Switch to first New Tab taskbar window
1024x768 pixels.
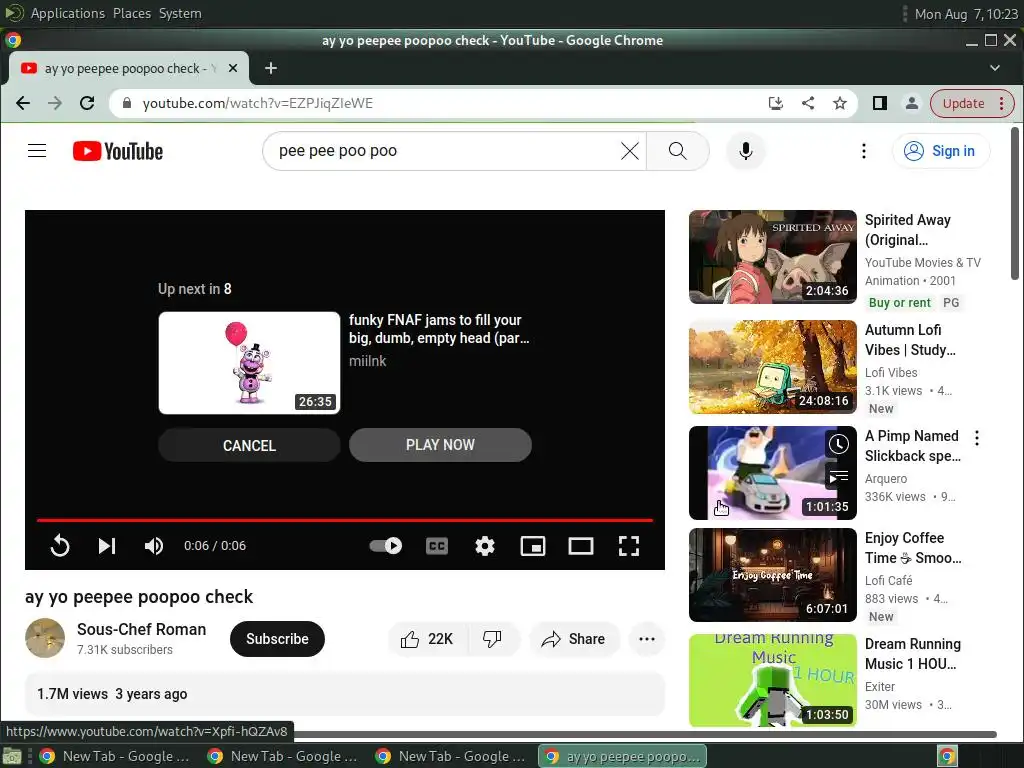(116, 756)
